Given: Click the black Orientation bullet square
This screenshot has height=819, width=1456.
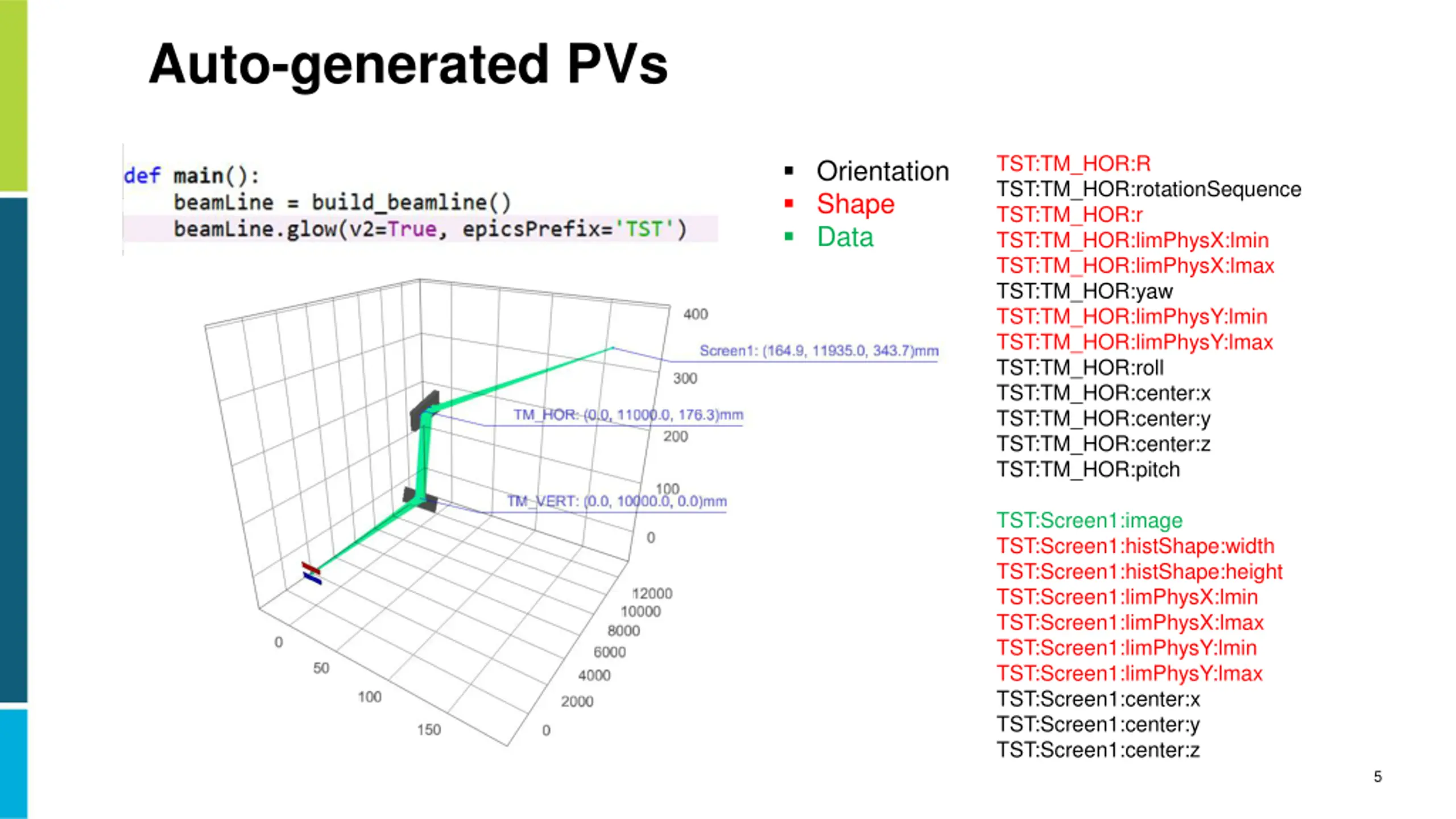Looking at the screenshot, I should (789, 171).
